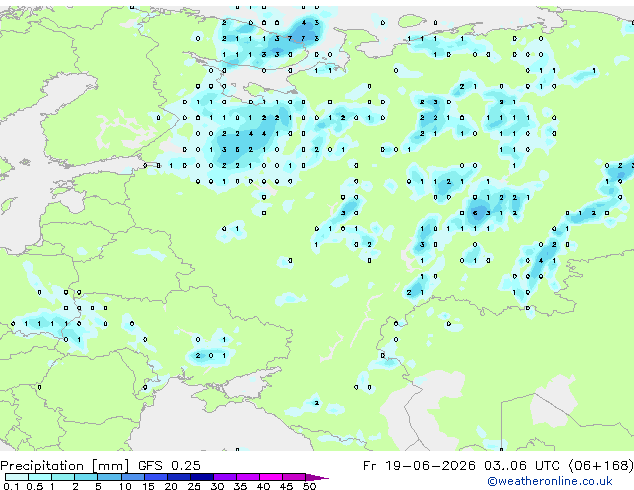The image size is (634, 490).
Task: Click the legend scale label '35'
Action: (240, 486)
